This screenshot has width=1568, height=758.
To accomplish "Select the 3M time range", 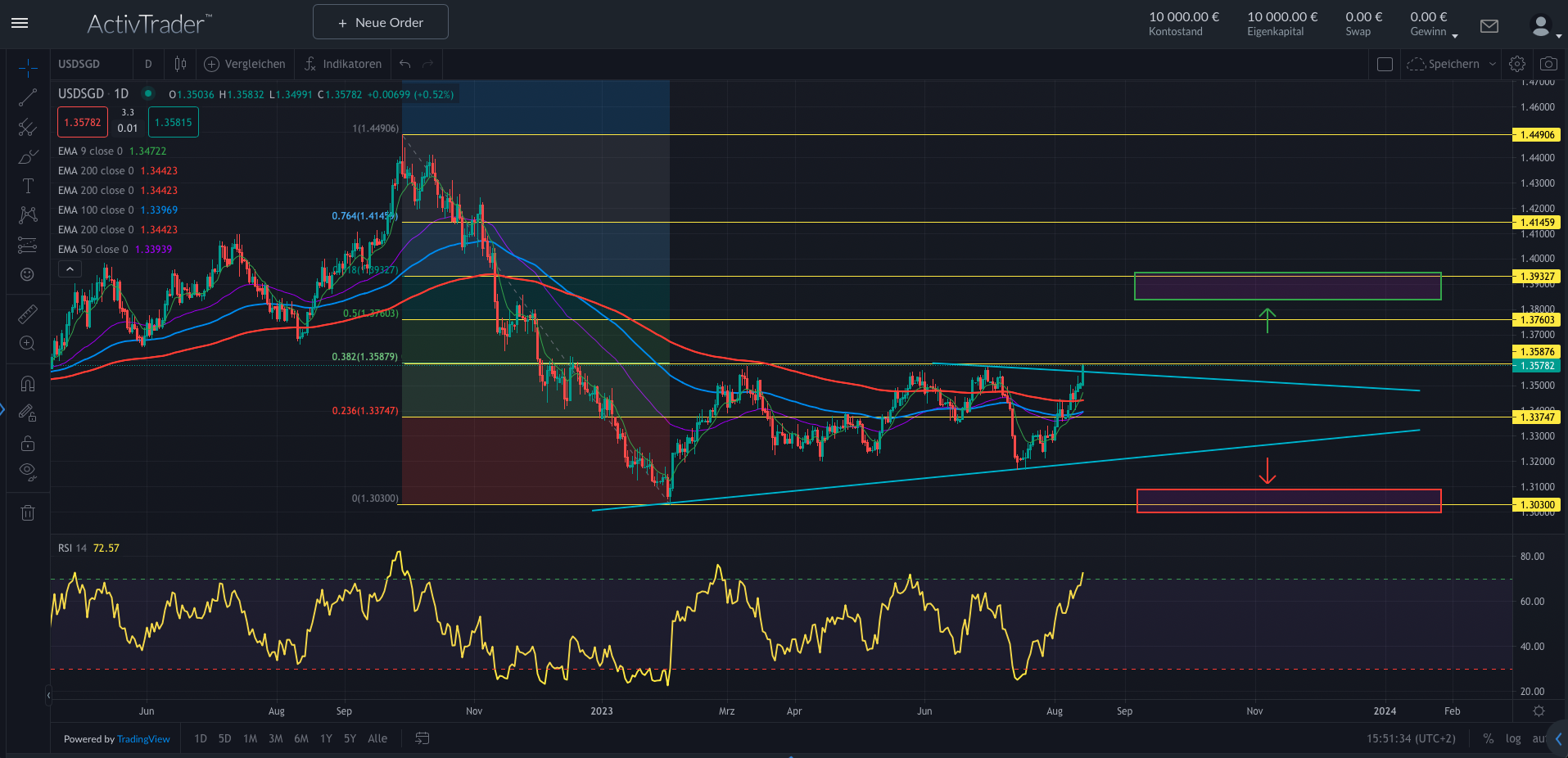I will (x=276, y=738).
